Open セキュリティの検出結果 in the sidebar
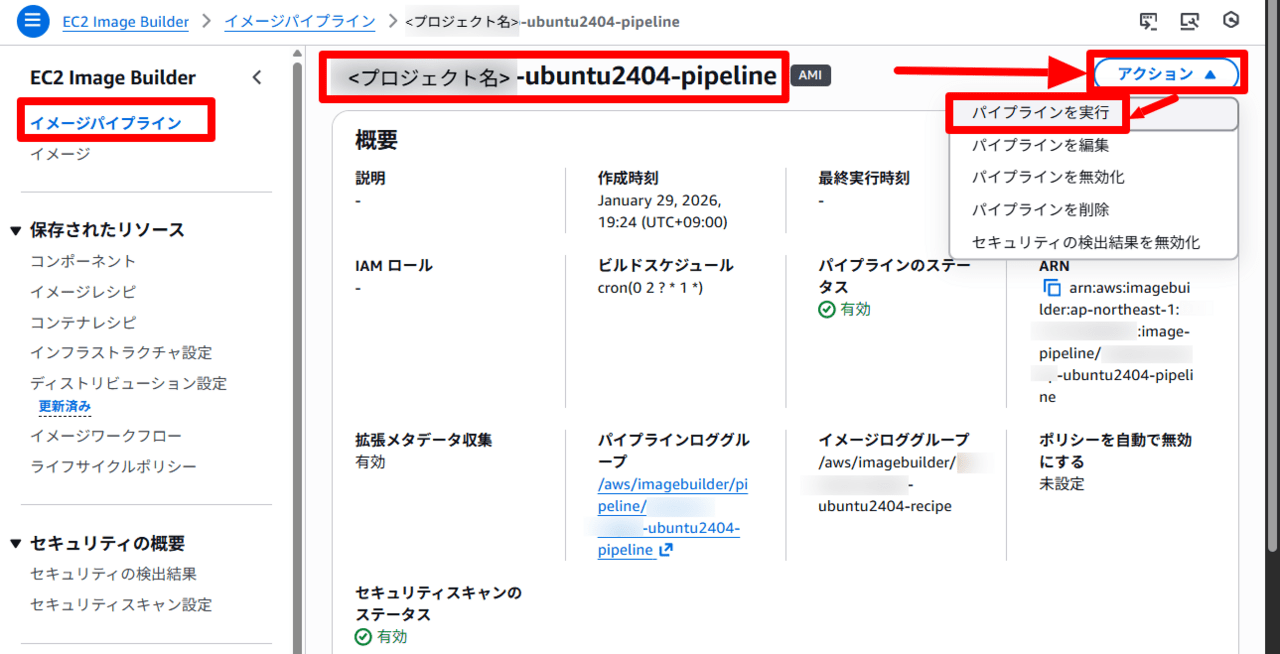This screenshot has height=654, width=1280. (x=113, y=574)
